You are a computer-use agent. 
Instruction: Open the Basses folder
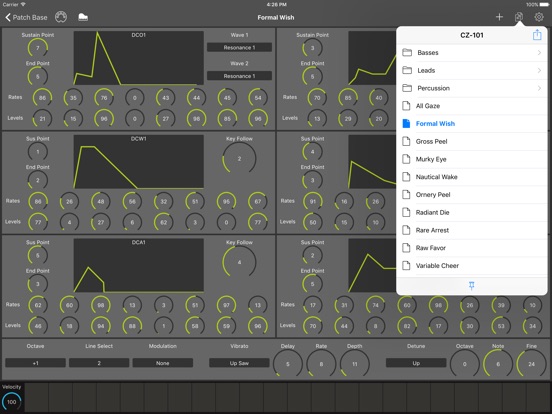pos(472,52)
